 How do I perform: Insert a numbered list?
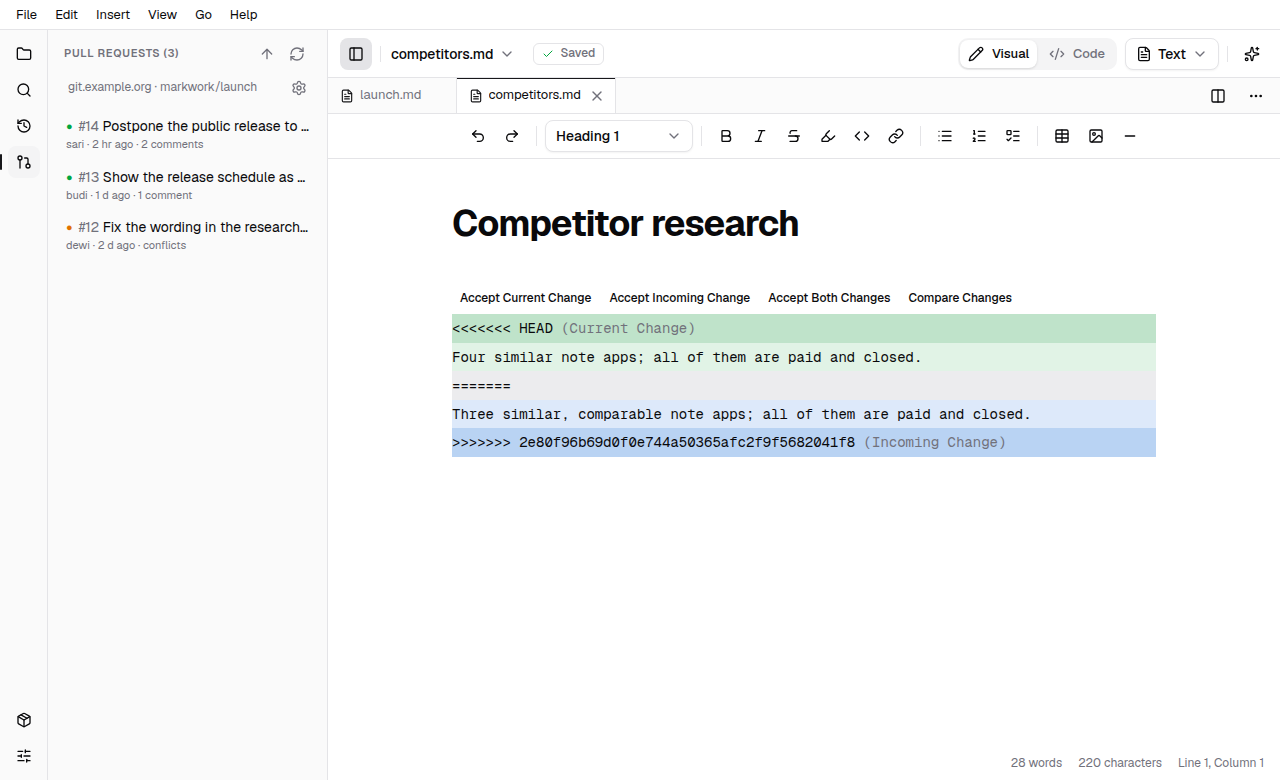click(x=979, y=136)
